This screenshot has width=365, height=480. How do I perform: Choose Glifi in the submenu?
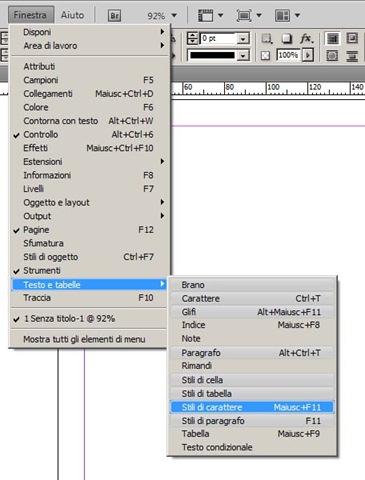(252, 312)
